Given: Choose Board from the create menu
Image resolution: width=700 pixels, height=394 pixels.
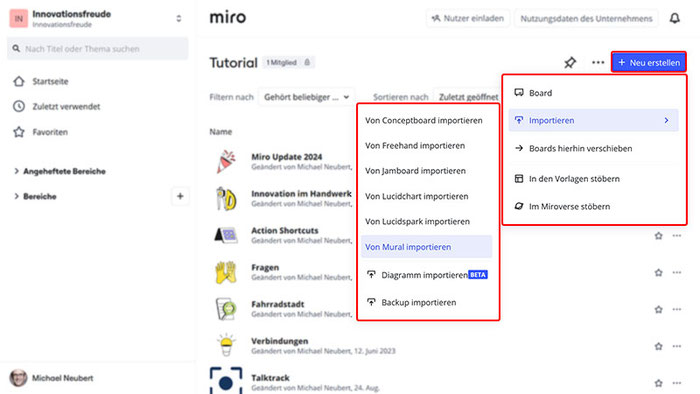Looking at the screenshot, I should pos(593,93).
